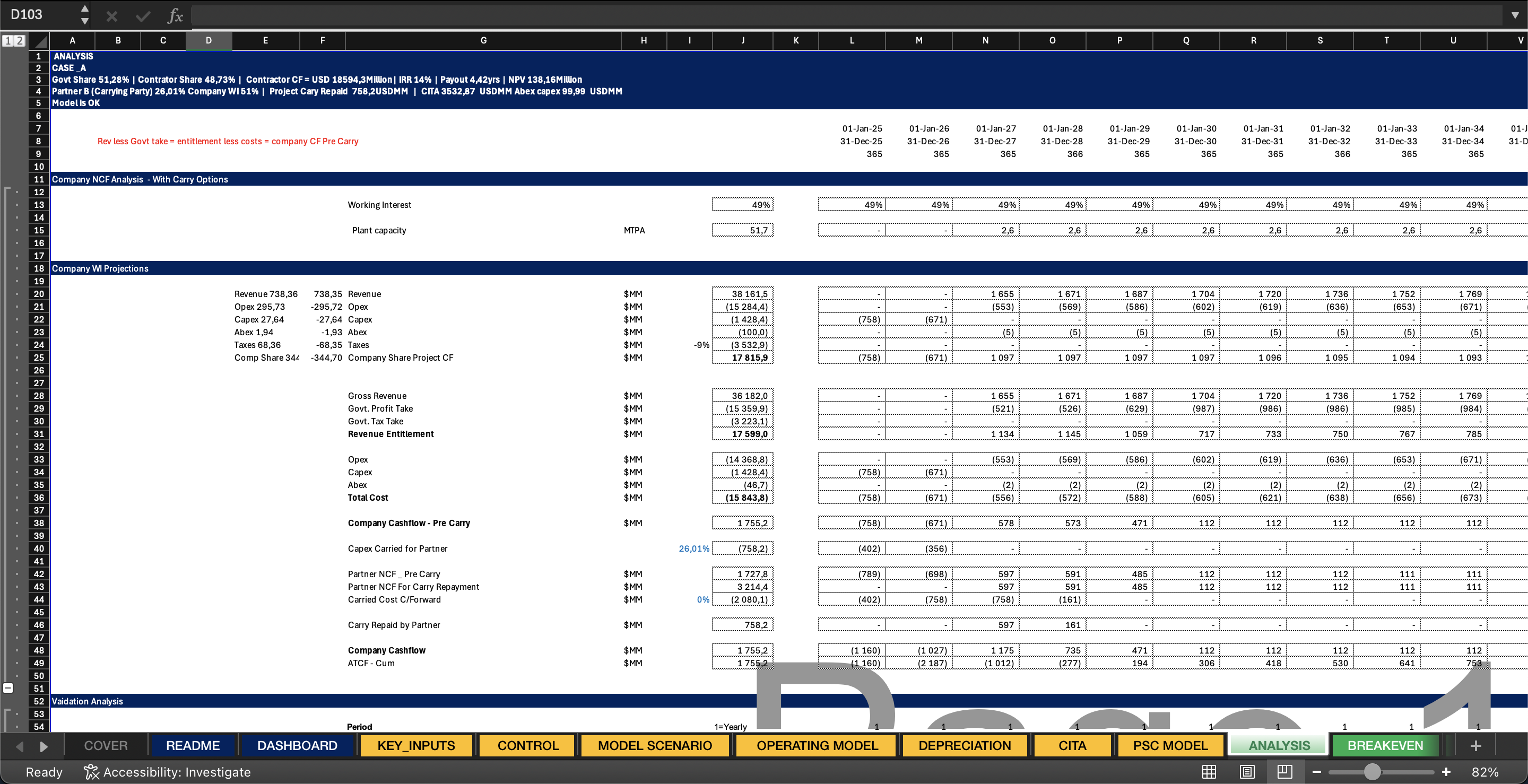Select outline level 1 button
This screenshot has height=784, width=1528.
8,40
